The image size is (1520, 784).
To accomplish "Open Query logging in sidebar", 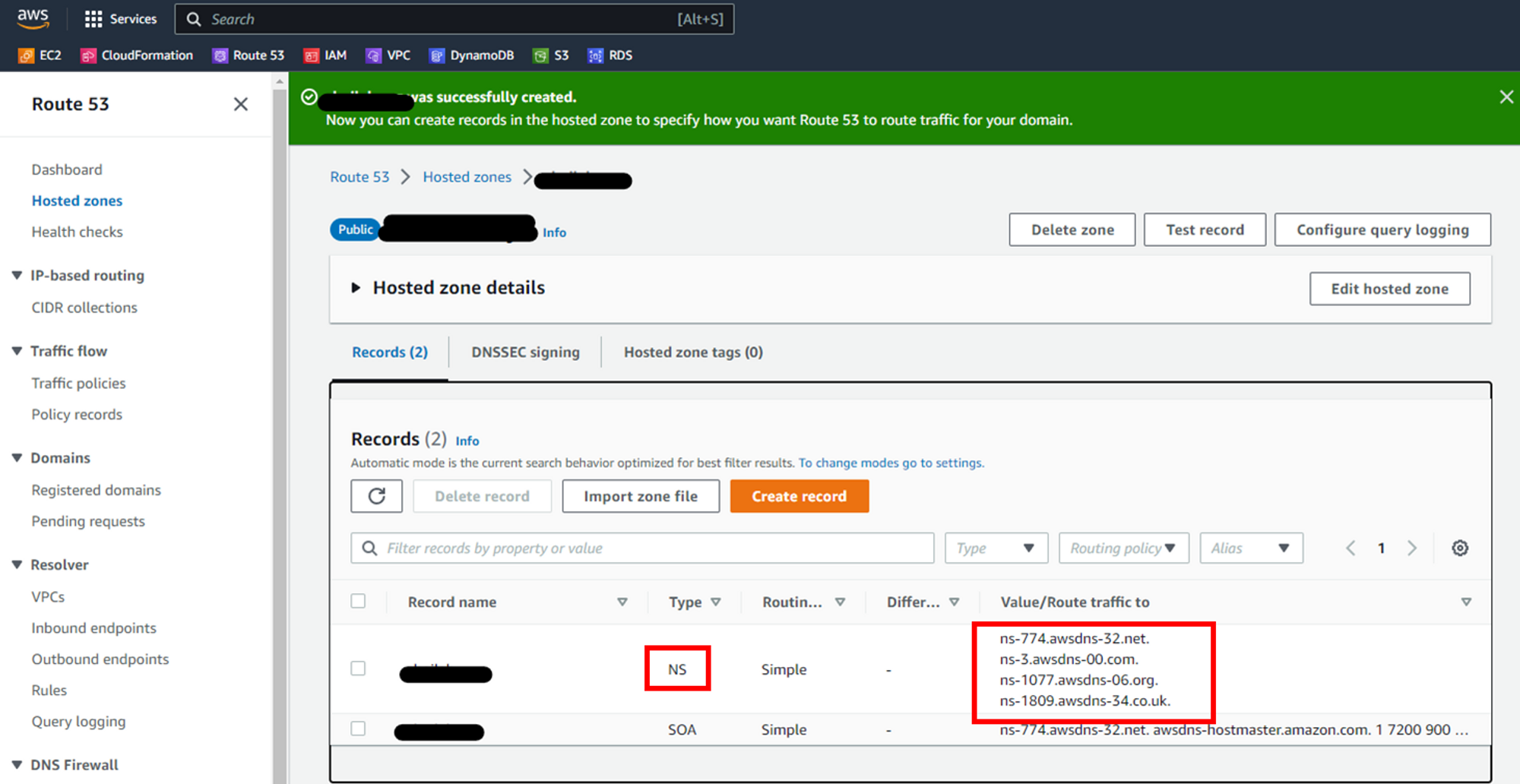I will pyautogui.click(x=78, y=722).
